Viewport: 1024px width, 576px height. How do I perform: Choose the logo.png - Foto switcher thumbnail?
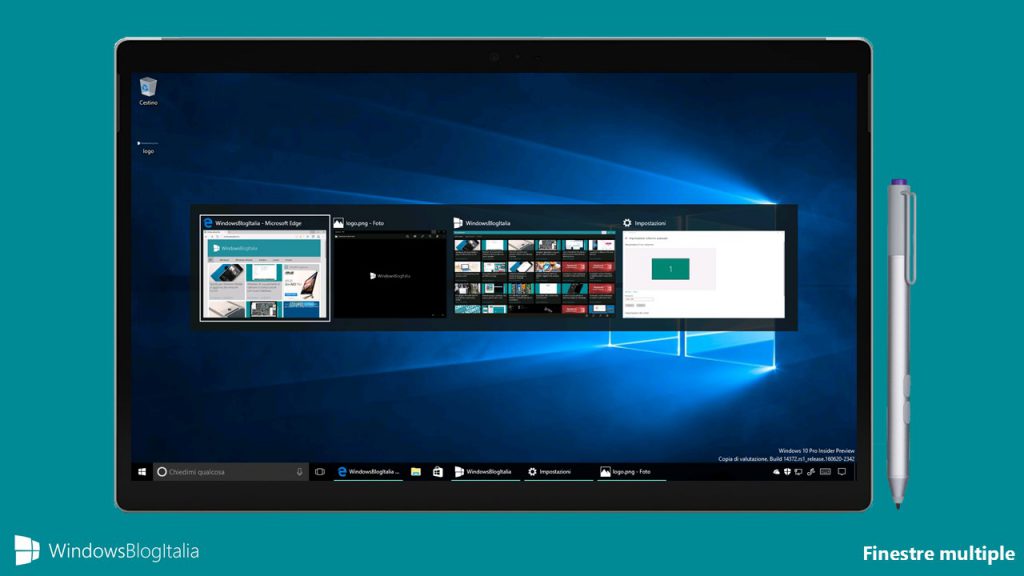tap(390, 268)
